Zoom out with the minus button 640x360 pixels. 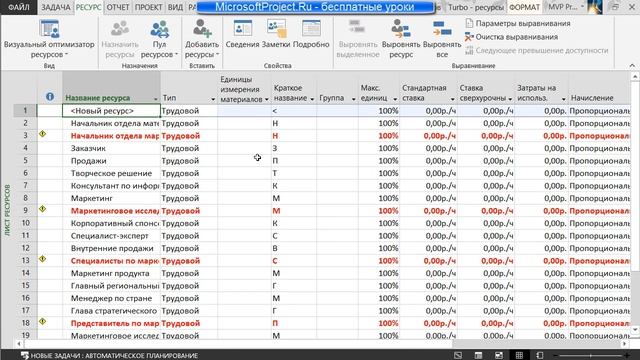[556, 356]
